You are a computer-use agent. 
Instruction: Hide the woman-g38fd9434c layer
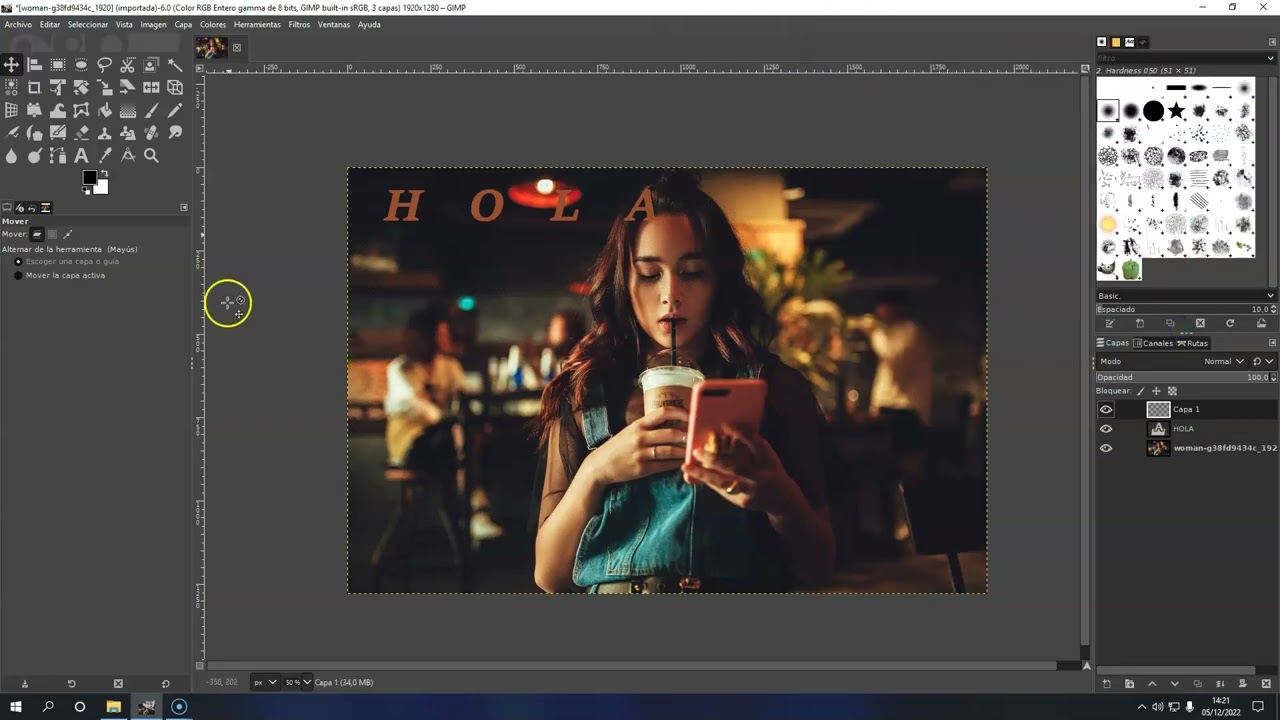coord(1105,448)
